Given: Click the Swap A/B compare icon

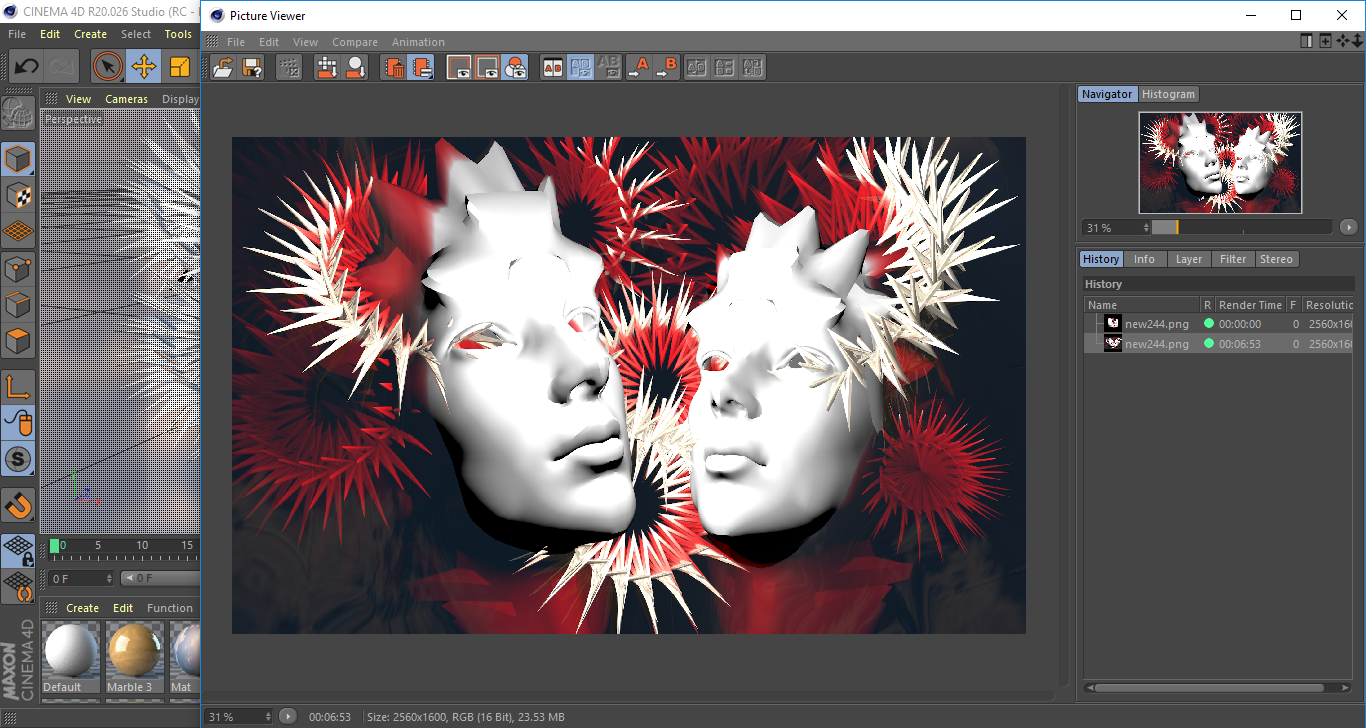Looking at the screenshot, I should click(697, 67).
